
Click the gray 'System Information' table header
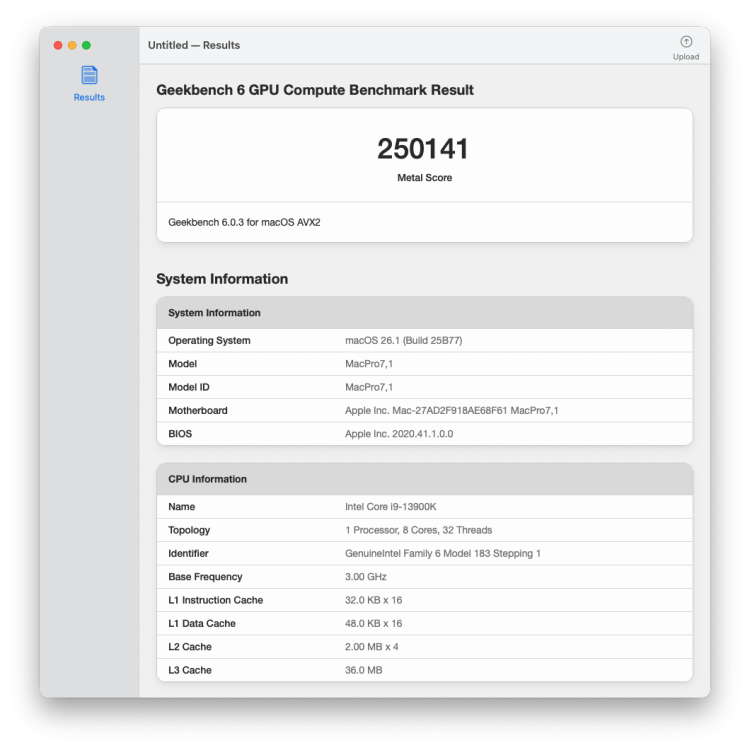(x=424, y=313)
